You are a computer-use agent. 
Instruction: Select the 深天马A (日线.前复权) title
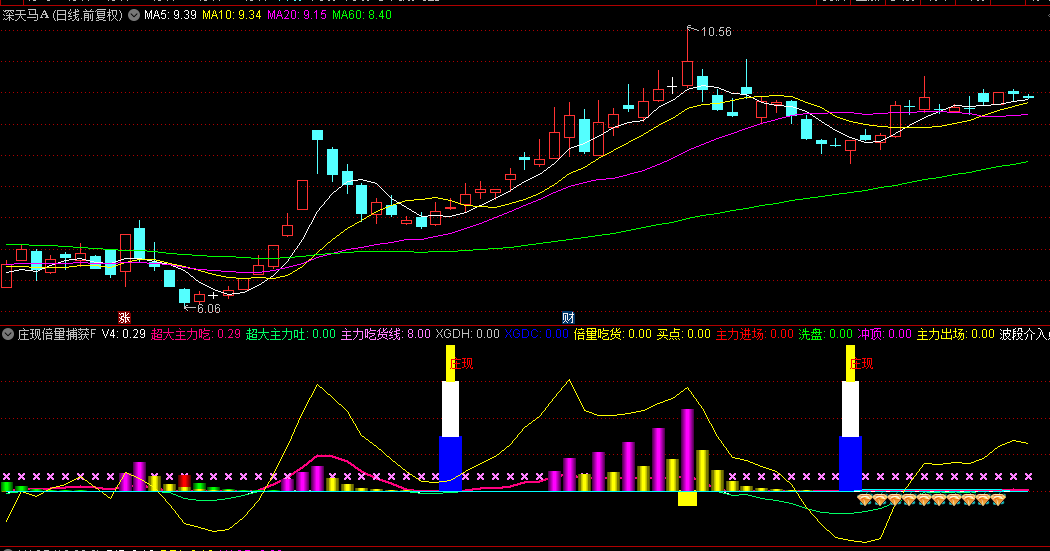pyautogui.click(x=63, y=15)
